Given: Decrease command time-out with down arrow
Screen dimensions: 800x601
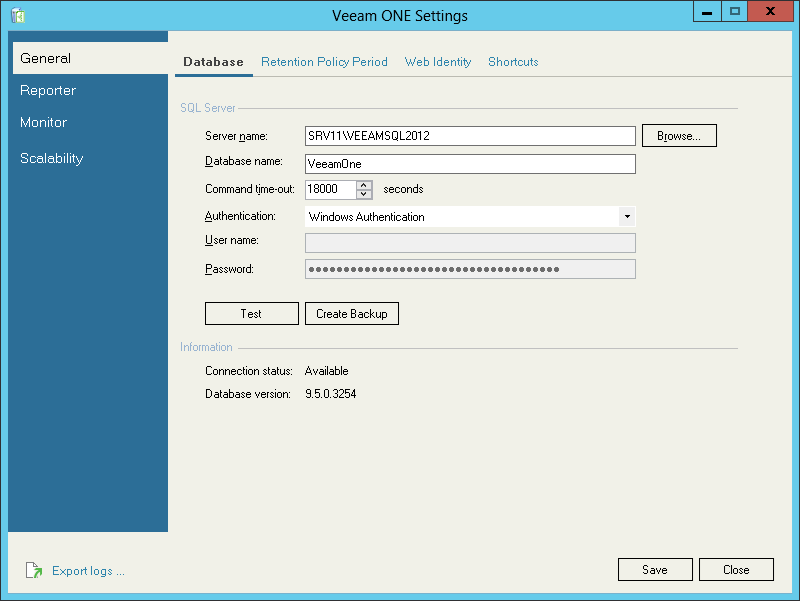Looking at the screenshot, I should click(x=364, y=194).
